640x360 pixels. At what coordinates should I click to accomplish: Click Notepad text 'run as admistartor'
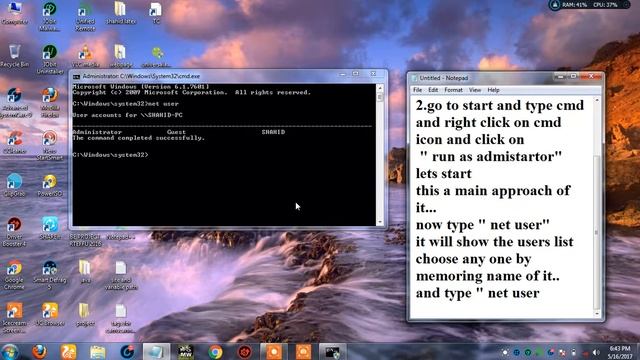[495, 157]
